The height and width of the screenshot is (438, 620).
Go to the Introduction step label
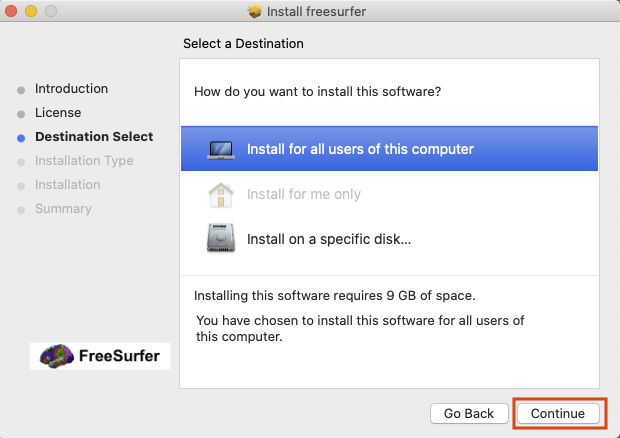pyautogui.click(x=71, y=89)
